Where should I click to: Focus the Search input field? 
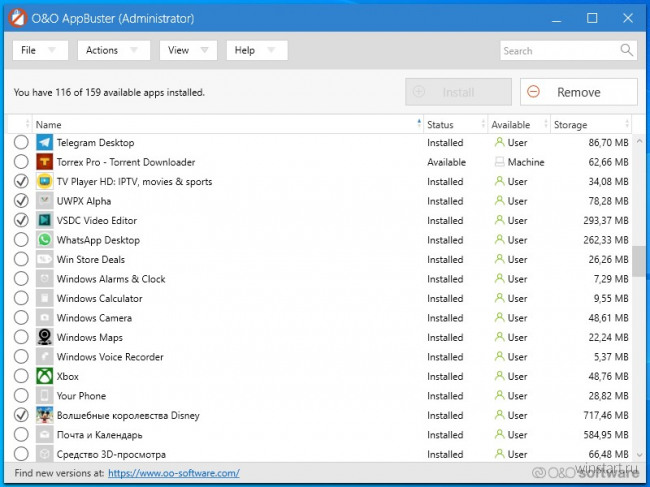(568, 51)
